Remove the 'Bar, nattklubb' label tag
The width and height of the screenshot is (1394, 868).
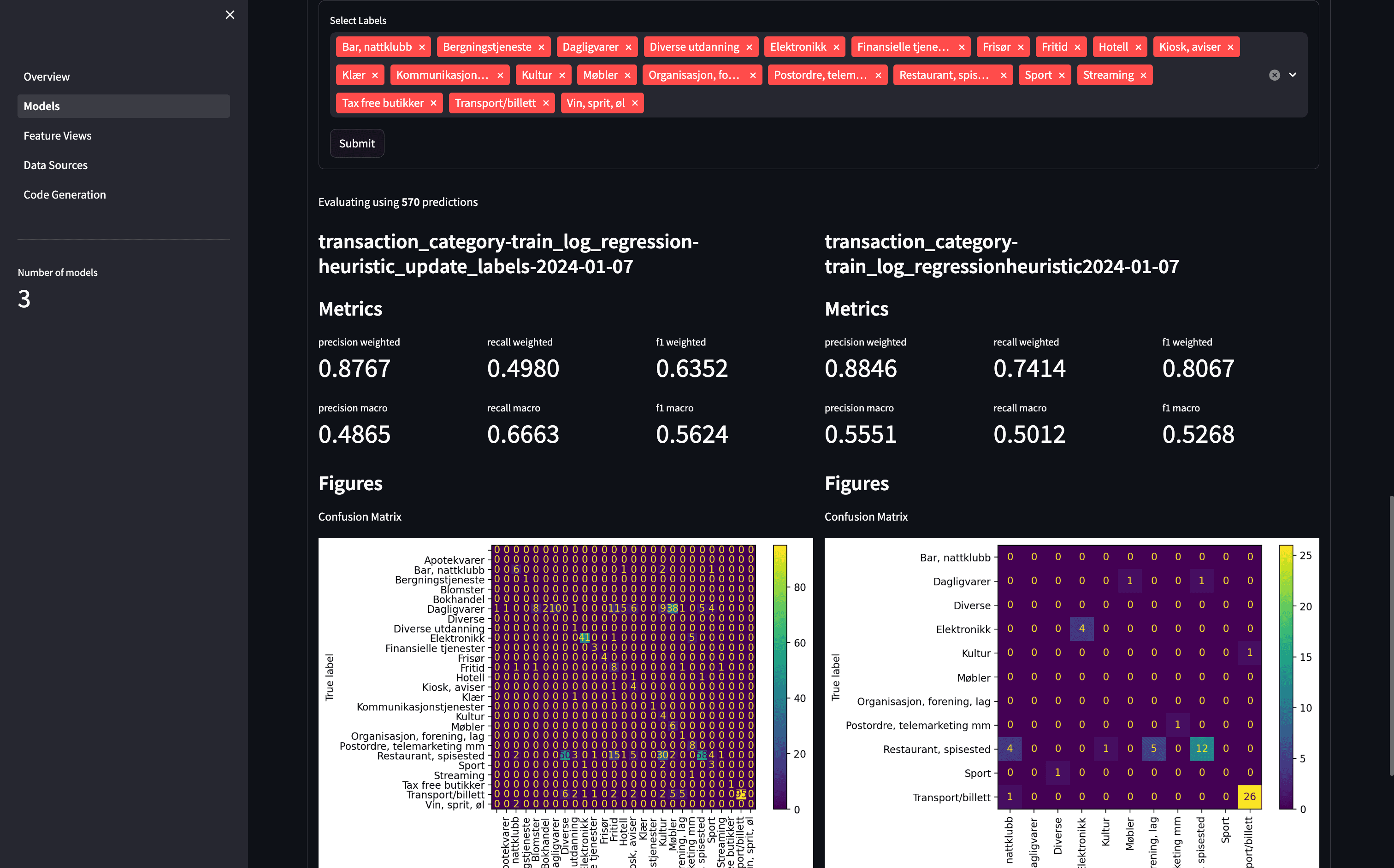click(422, 47)
